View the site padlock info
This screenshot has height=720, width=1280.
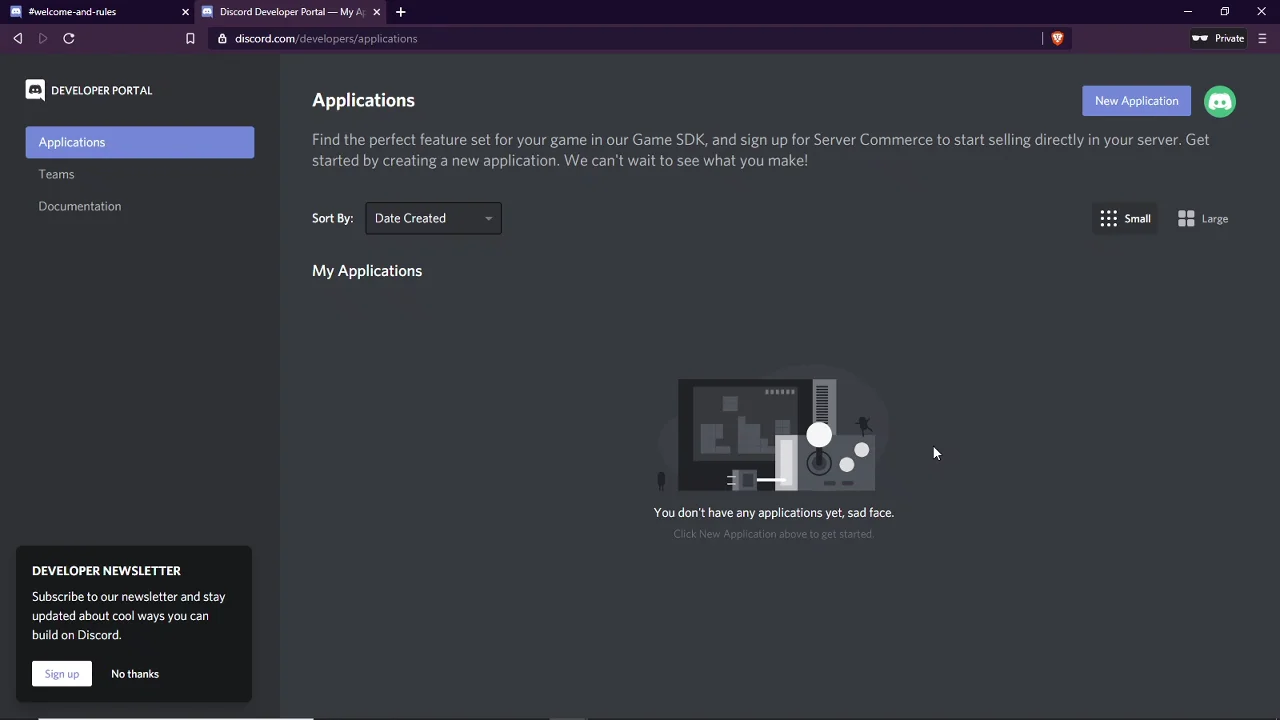point(223,38)
